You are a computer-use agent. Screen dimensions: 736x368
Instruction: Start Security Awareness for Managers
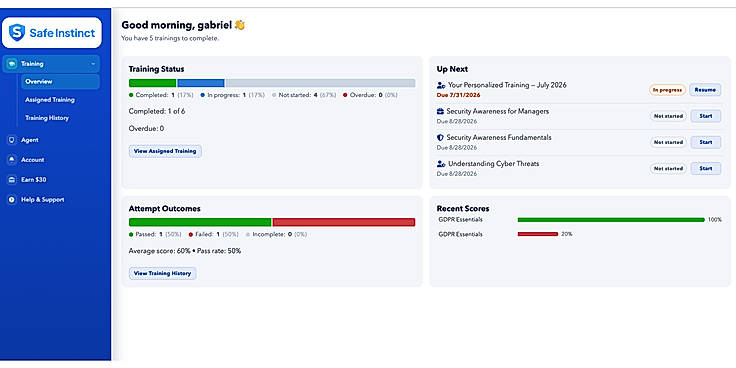pyautogui.click(x=705, y=116)
